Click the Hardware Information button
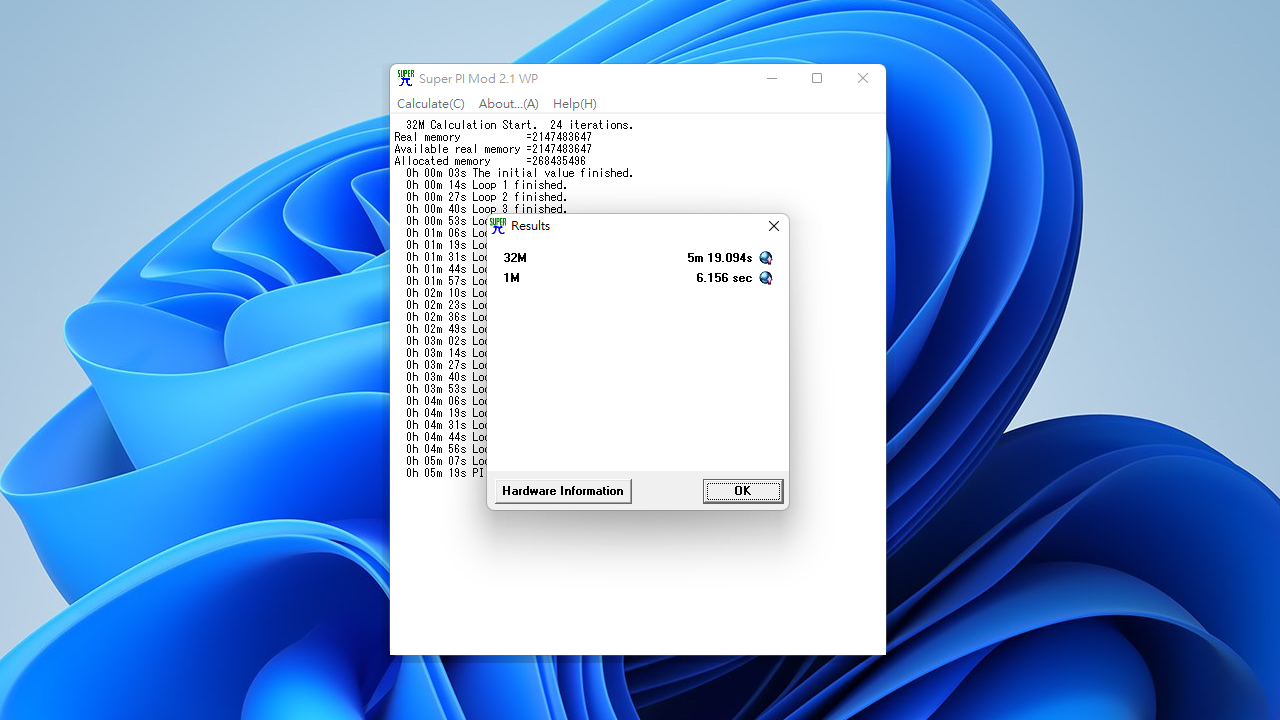The image size is (1280, 720). [x=562, y=491]
